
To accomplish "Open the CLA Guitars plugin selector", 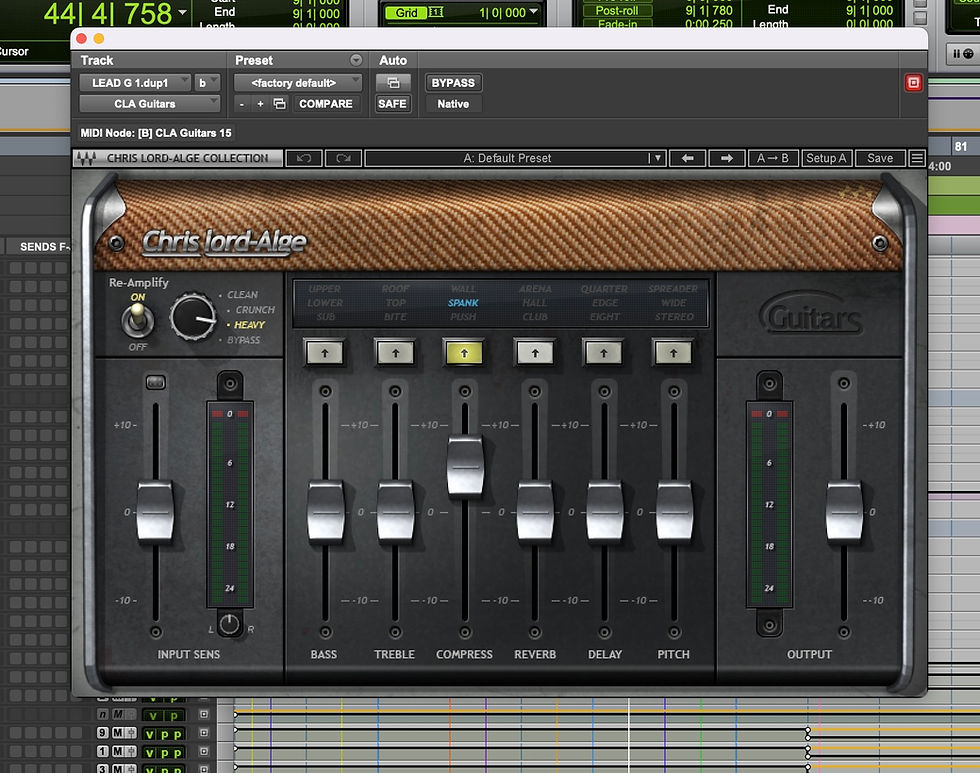I will click(x=149, y=104).
